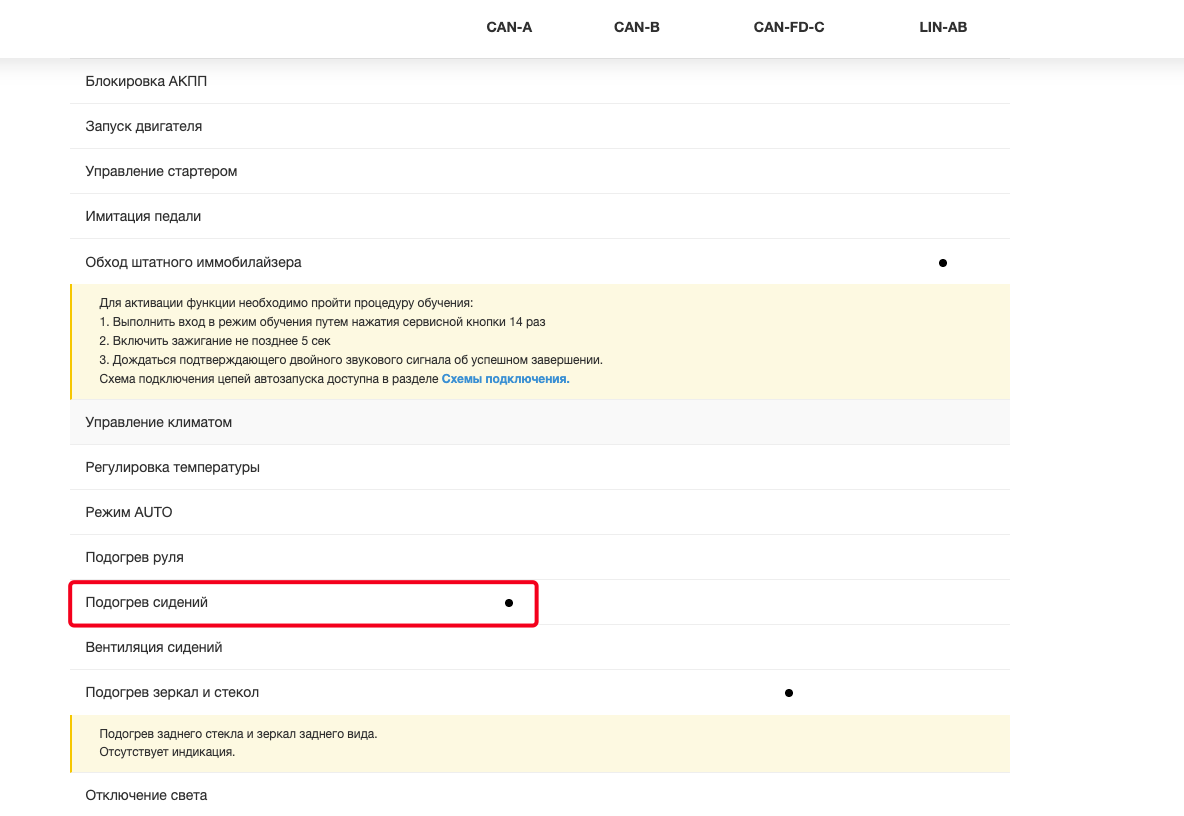Select the Регулировка температуры row label
Viewport: 1184px width, 816px height.
click(x=172, y=467)
